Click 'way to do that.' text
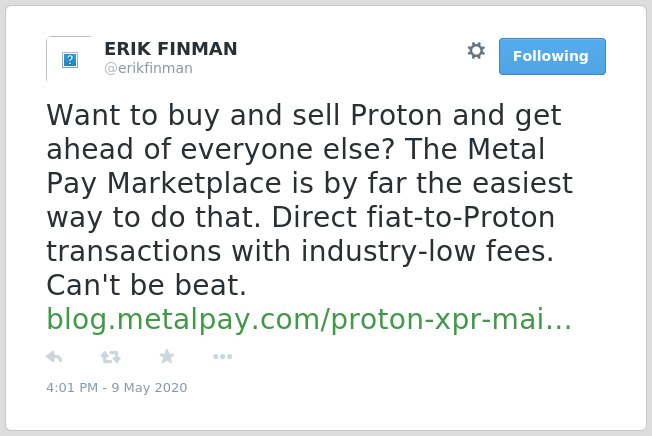Screen dimensions: 652x436 click(154, 218)
